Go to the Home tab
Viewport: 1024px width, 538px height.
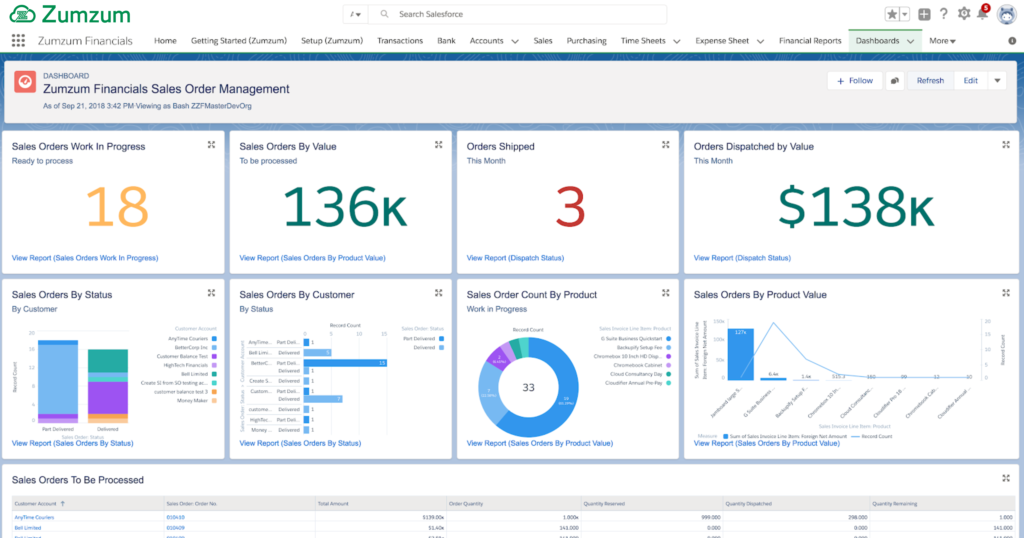point(165,40)
